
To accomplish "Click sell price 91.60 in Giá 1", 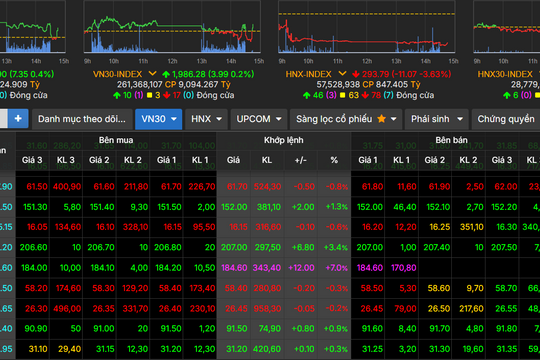I will [372, 329].
